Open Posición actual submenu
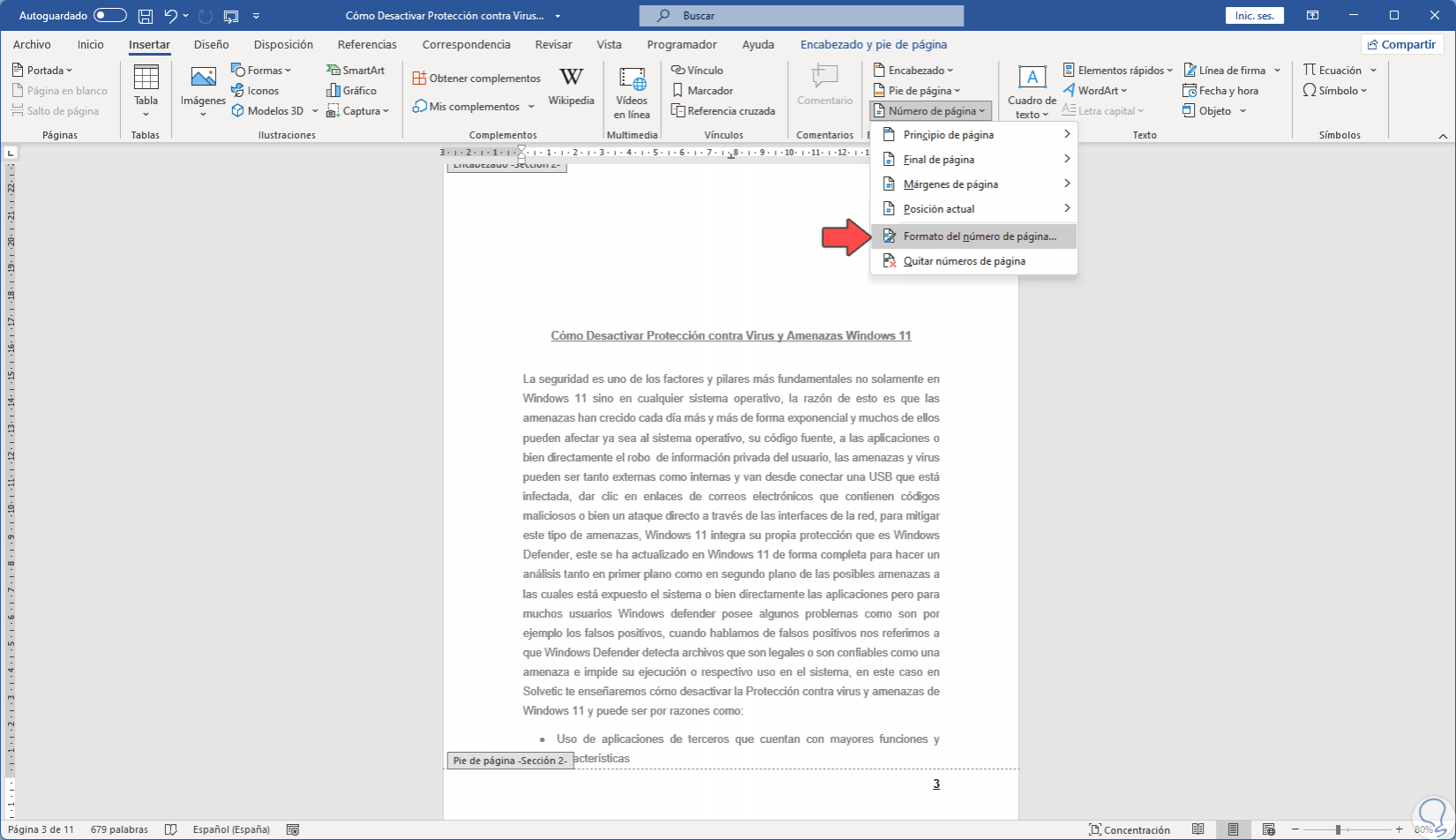This screenshot has height=840, width=1456. click(x=973, y=209)
